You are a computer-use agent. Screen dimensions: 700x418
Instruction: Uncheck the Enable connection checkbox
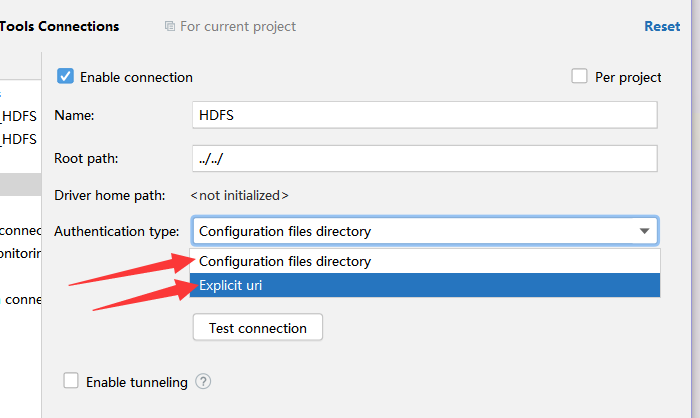pos(66,76)
